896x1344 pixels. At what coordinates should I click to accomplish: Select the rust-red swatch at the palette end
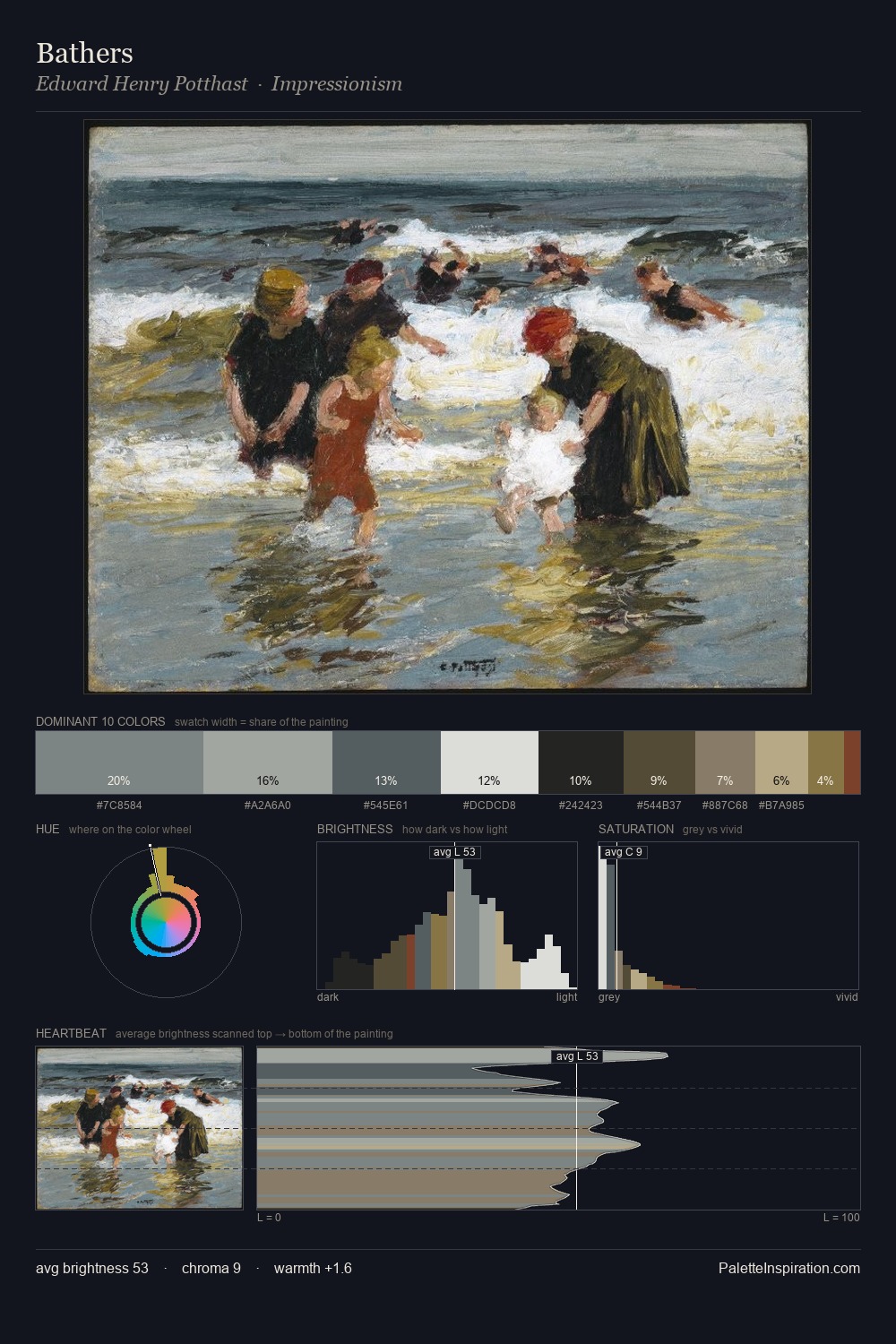click(x=852, y=762)
